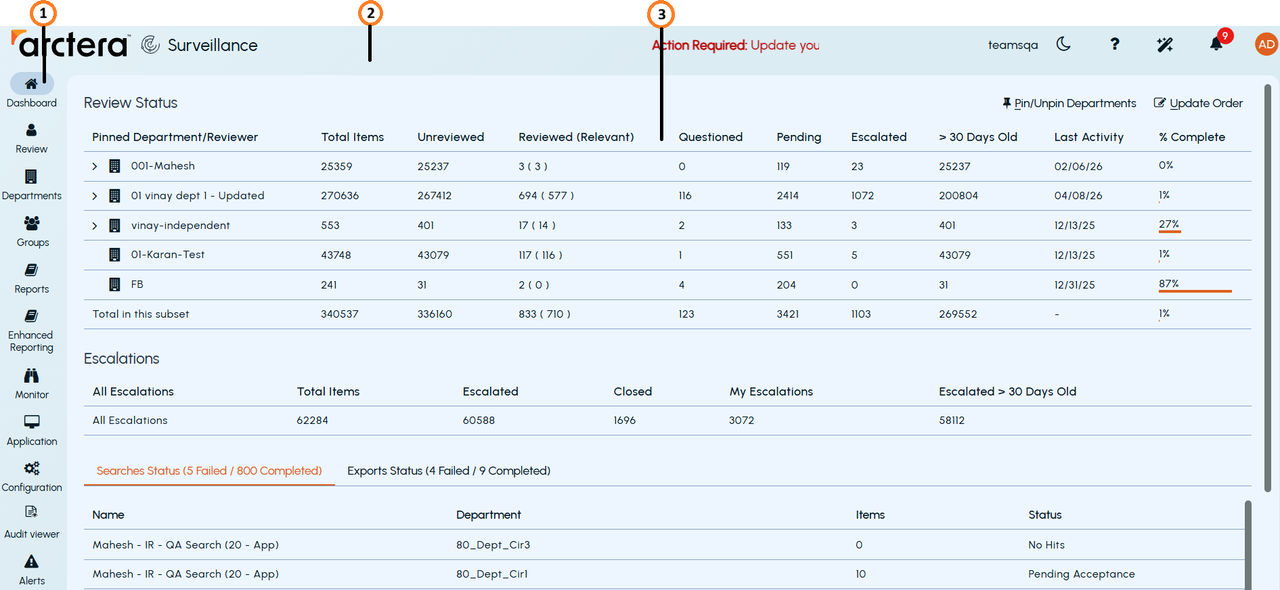Open the FB department
Image resolution: width=1280 pixels, height=590 pixels.
point(137,285)
